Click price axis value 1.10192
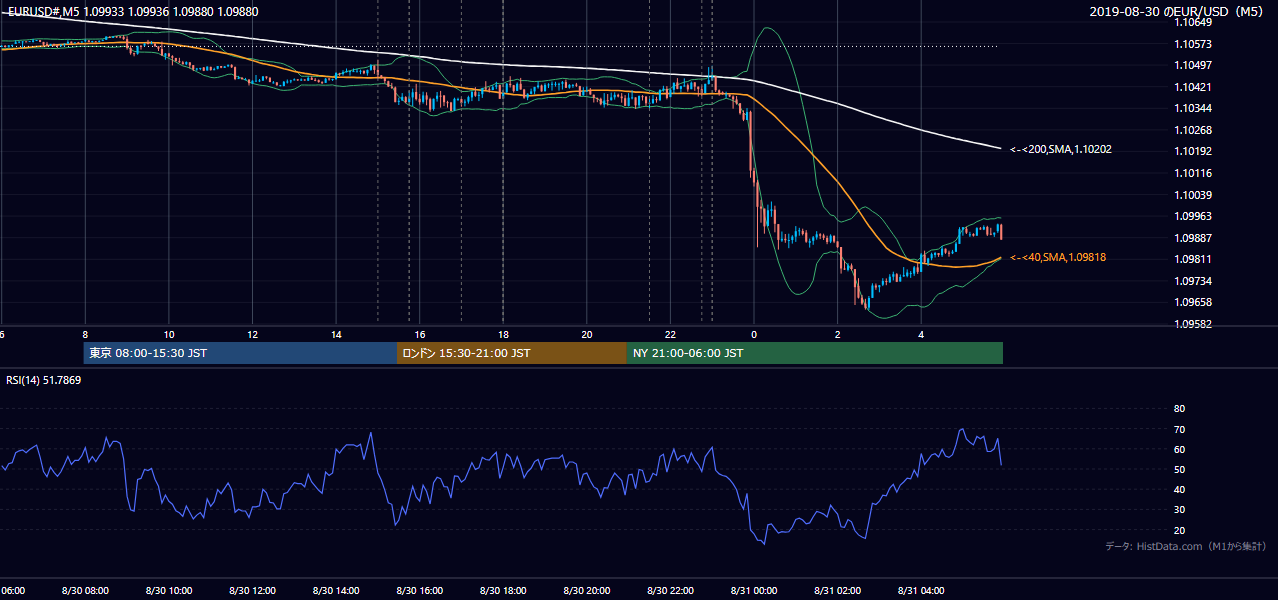Screen dimensions: 1278x600 [x=1193, y=151]
